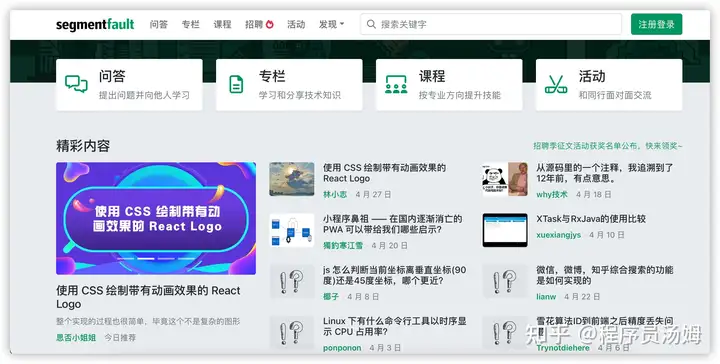
Task: Click the 问答 chat bubbles icon
Action: [x=76, y=84]
